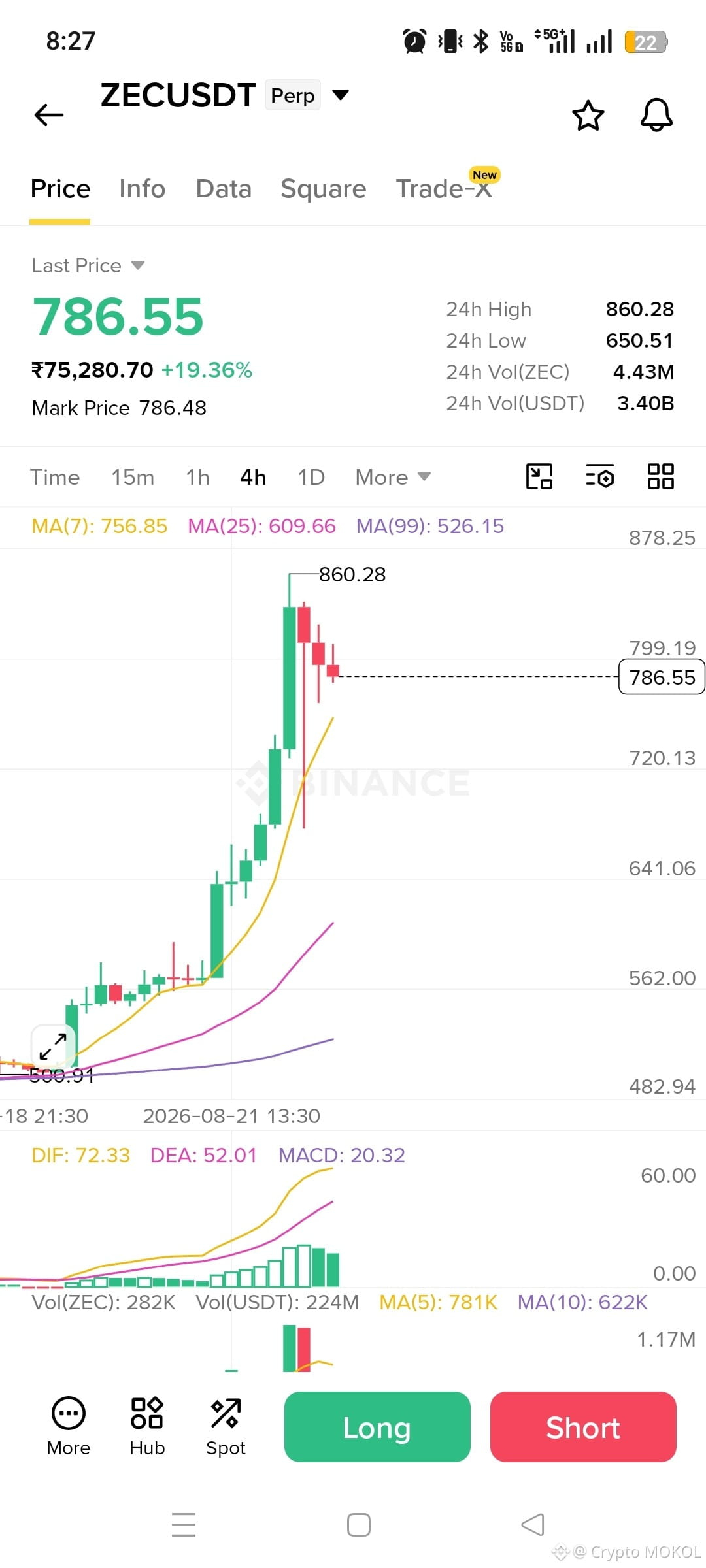Viewport: 706px width, 1568px height.
Task: Tap the volume MA(5): 781K label
Action: (439, 1302)
